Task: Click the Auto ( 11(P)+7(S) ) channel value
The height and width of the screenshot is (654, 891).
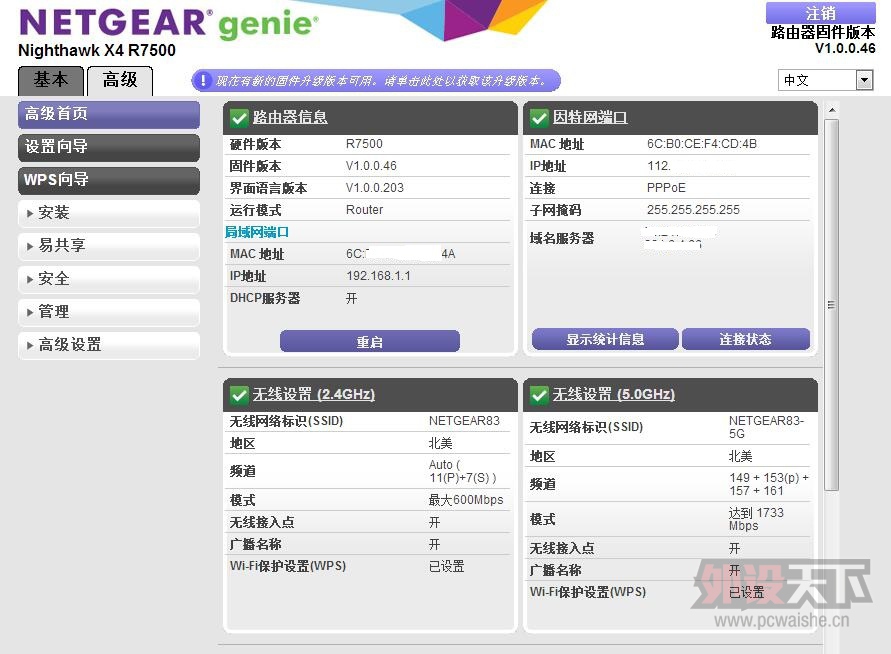Action: pyautogui.click(x=463, y=472)
